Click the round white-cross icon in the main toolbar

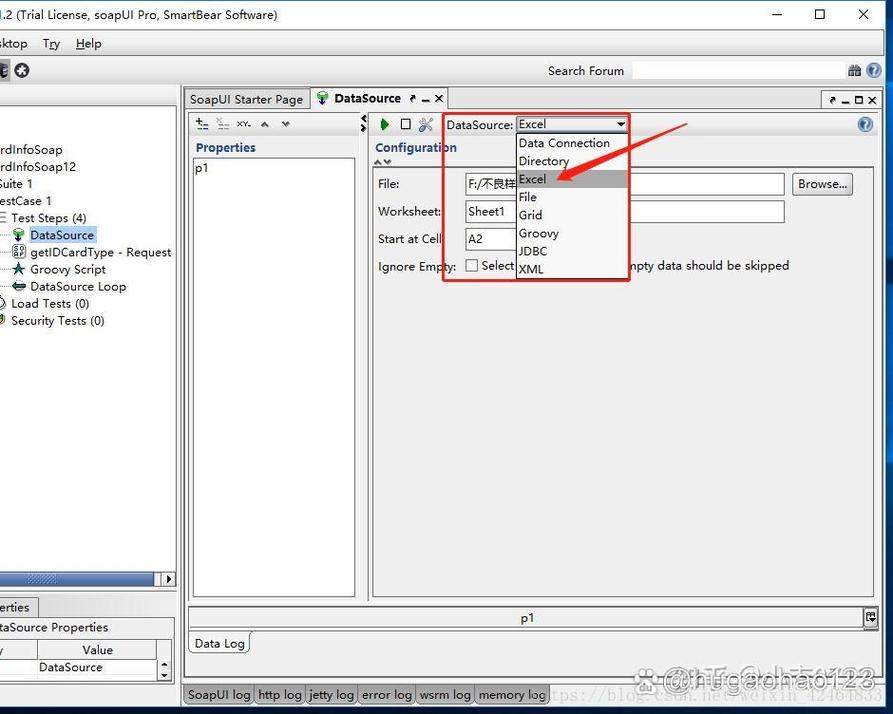point(22,71)
